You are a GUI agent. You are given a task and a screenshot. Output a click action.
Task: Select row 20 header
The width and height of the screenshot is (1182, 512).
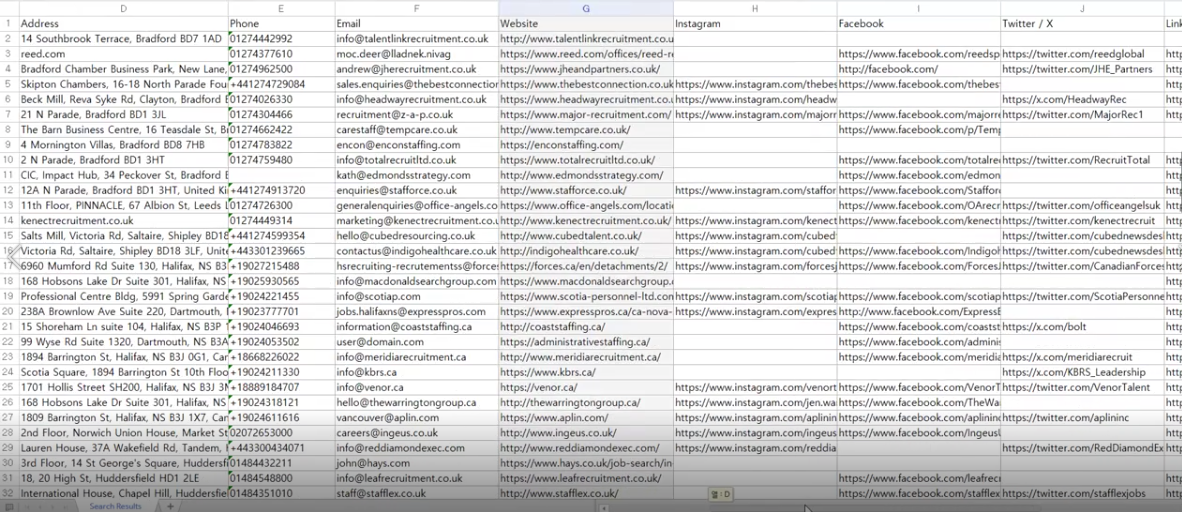tap(9, 311)
